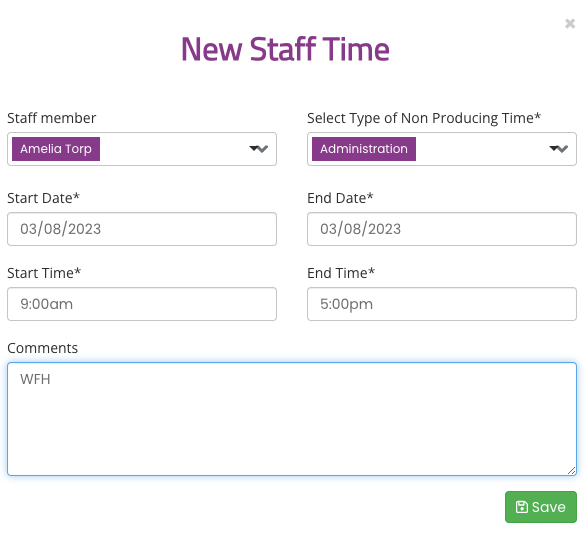Click empty area of Staff member combo box
The width and height of the screenshot is (586, 535).
(174, 149)
